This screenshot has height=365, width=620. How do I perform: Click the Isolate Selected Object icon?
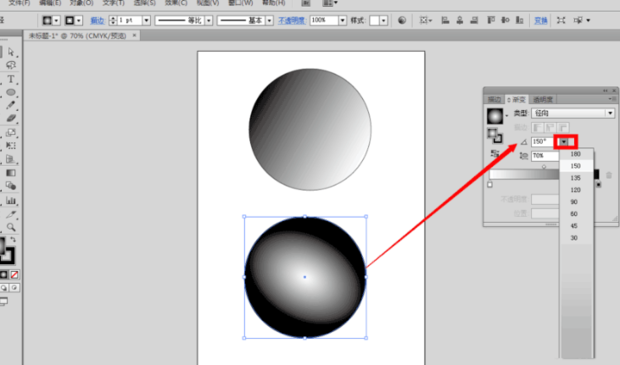561,20
